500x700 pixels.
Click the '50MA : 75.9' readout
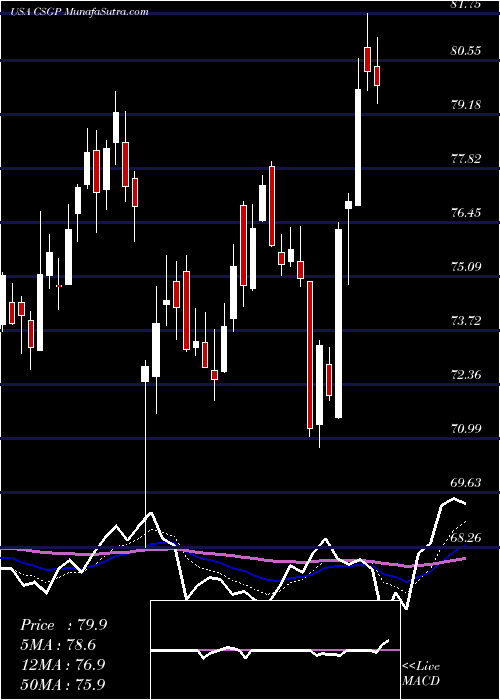(63, 684)
